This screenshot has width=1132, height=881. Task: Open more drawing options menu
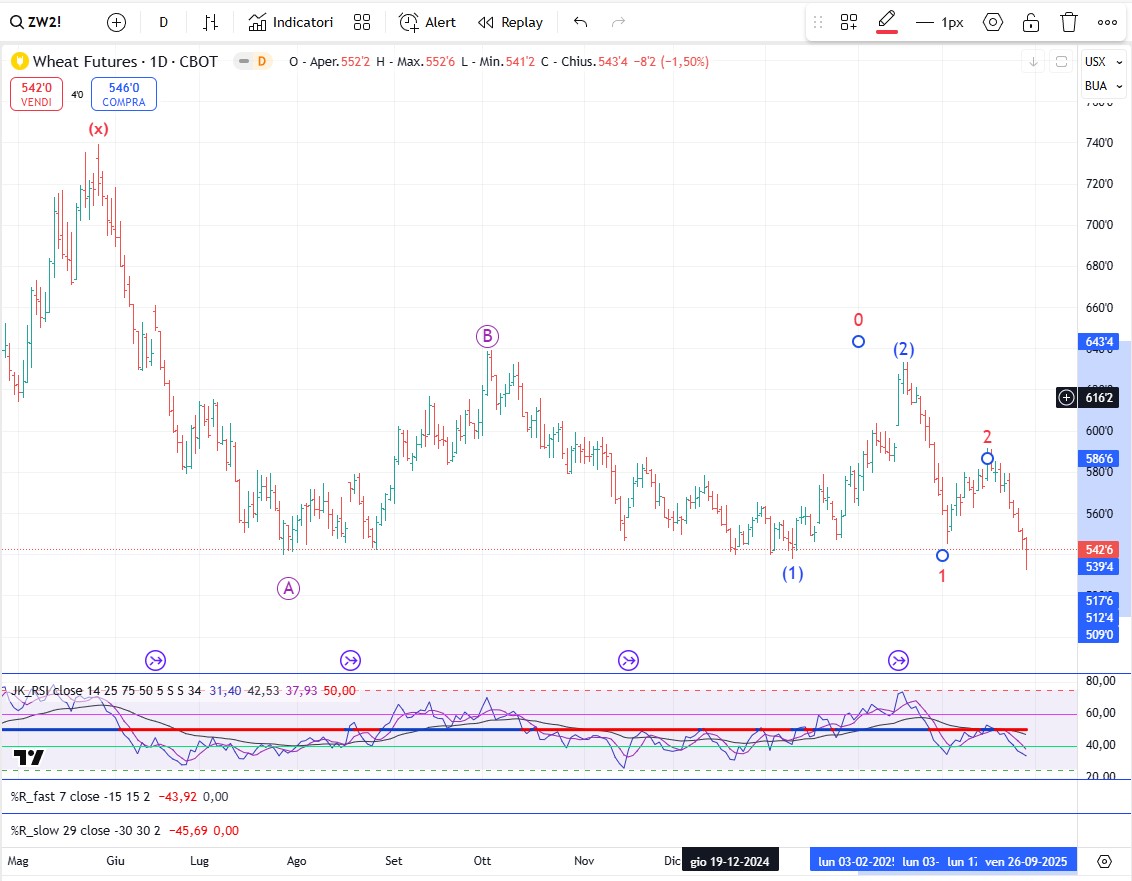(x=1107, y=22)
